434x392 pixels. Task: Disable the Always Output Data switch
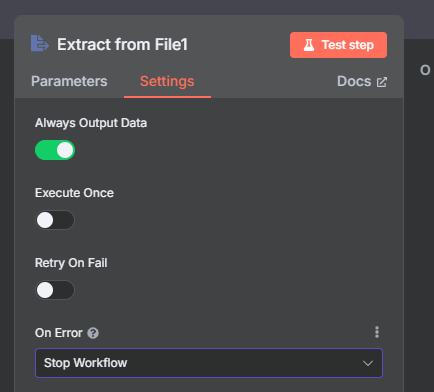pos(55,150)
